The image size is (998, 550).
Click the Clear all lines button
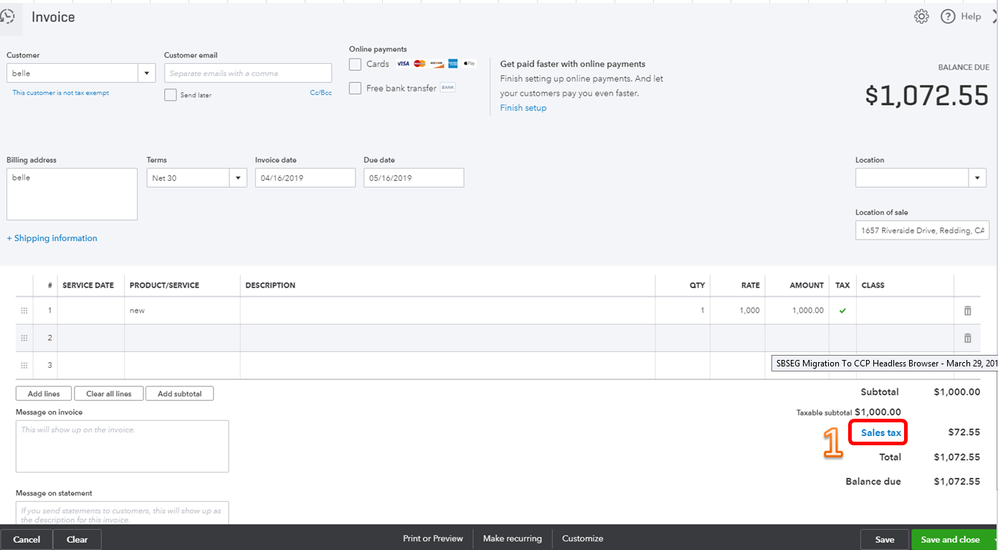click(x=109, y=393)
